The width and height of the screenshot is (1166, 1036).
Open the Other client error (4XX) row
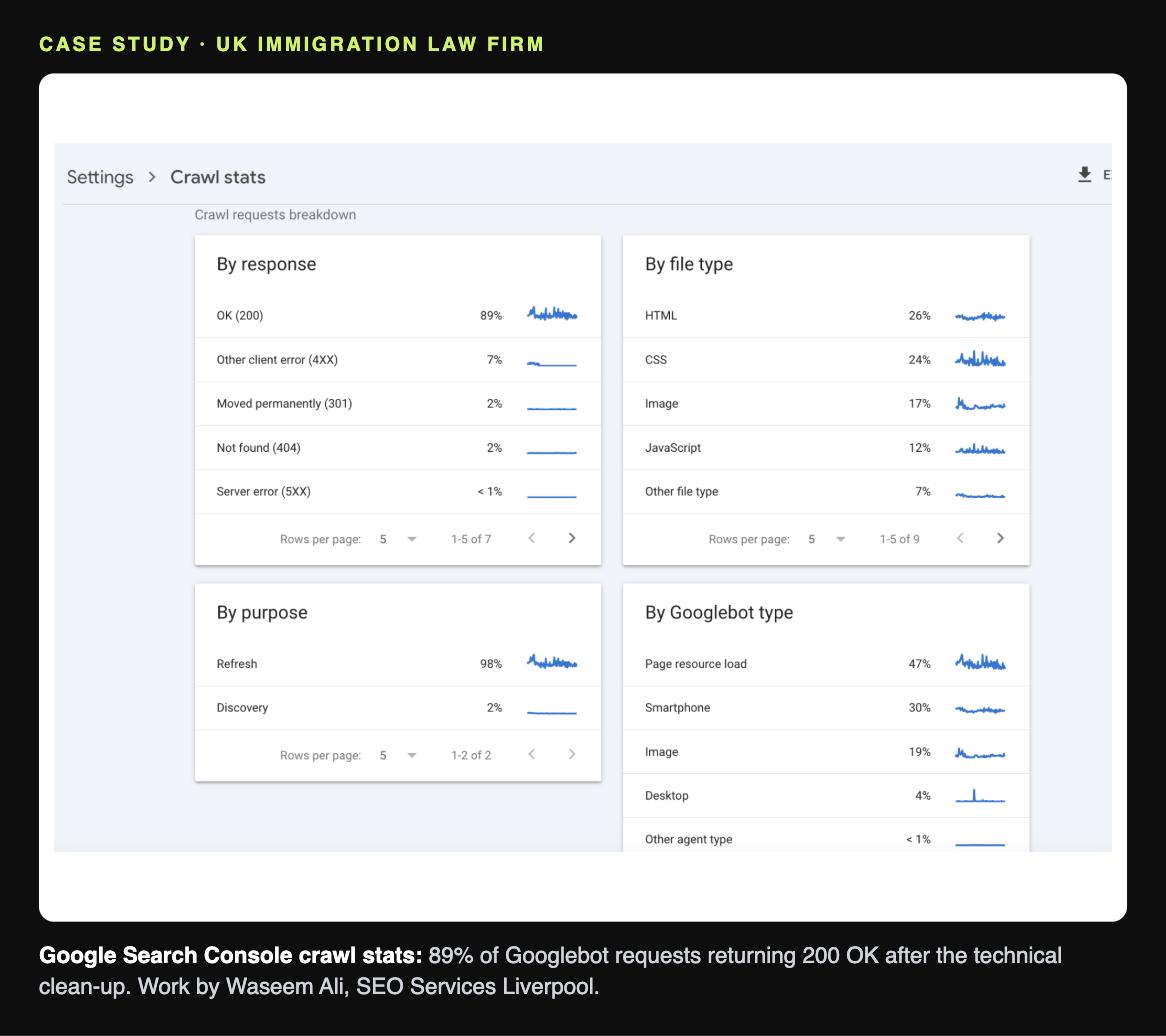pyautogui.click(x=398, y=360)
